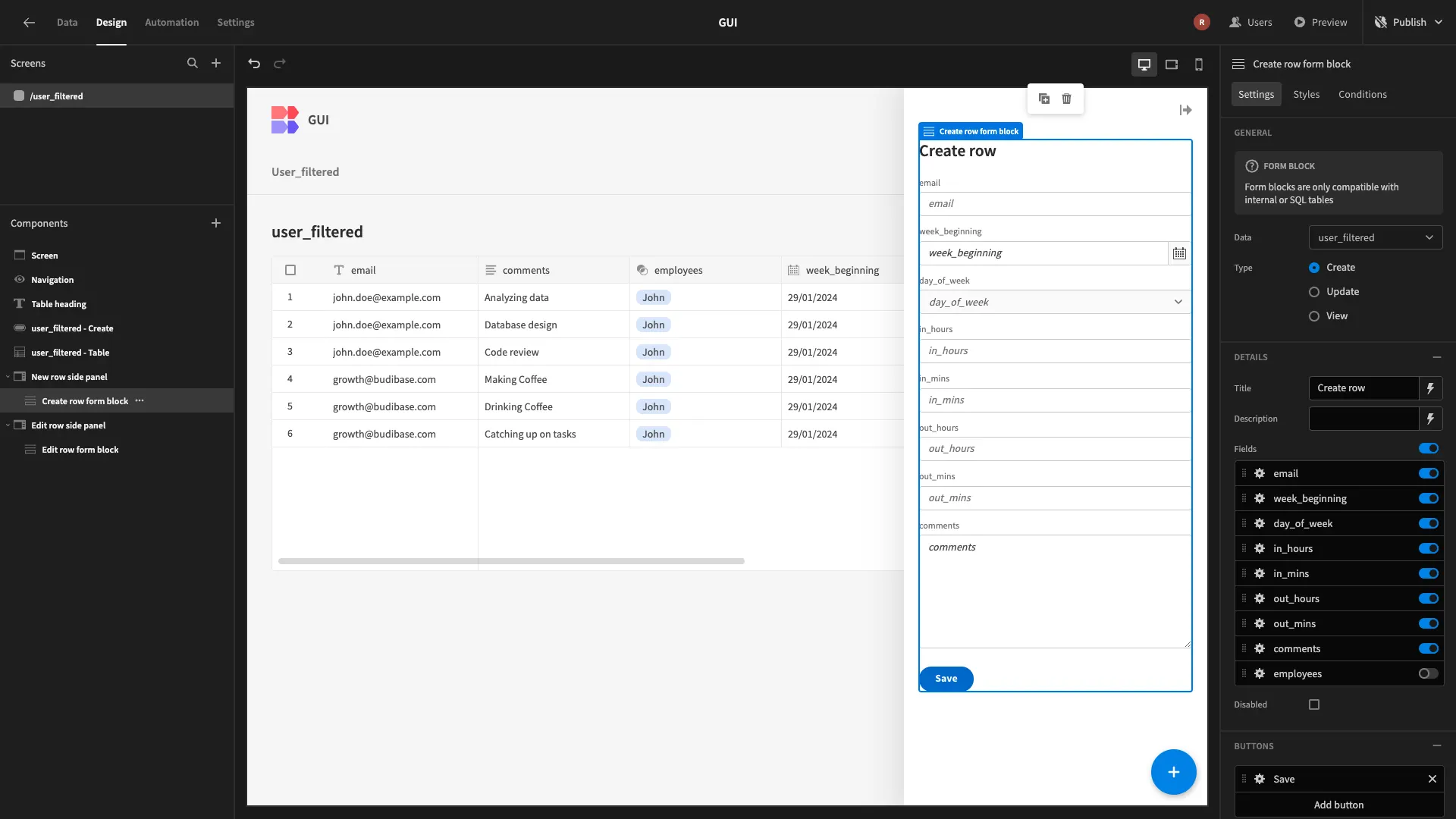The width and height of the screenshot is (1456, 819).
Task: Search screens with magnifier icon
Action: pyautogui.click(x=193, y=64)
